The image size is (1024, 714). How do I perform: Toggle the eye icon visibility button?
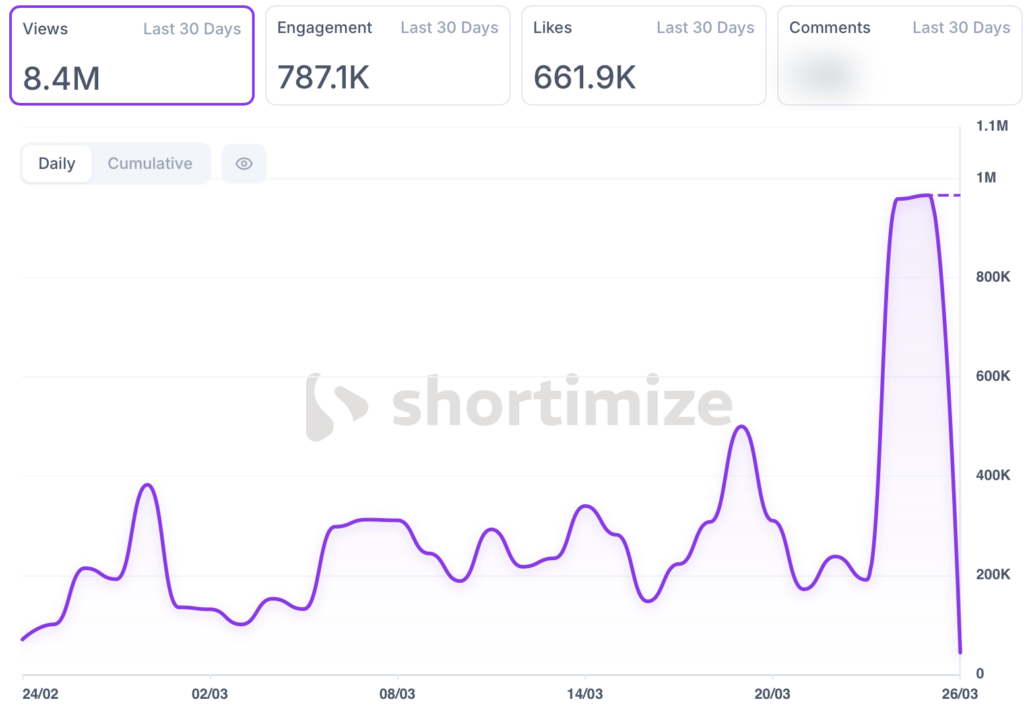point(244,164)
